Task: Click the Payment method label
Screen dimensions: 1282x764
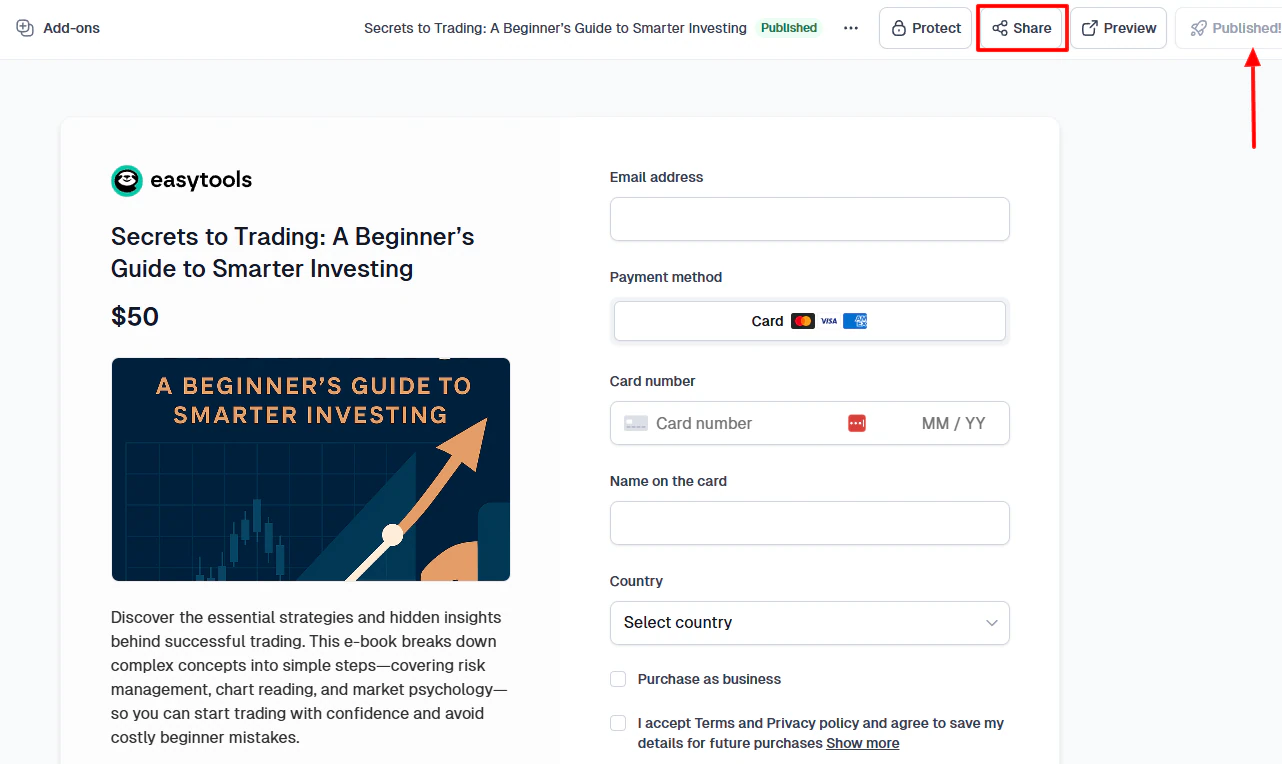Action: point(666,277)
